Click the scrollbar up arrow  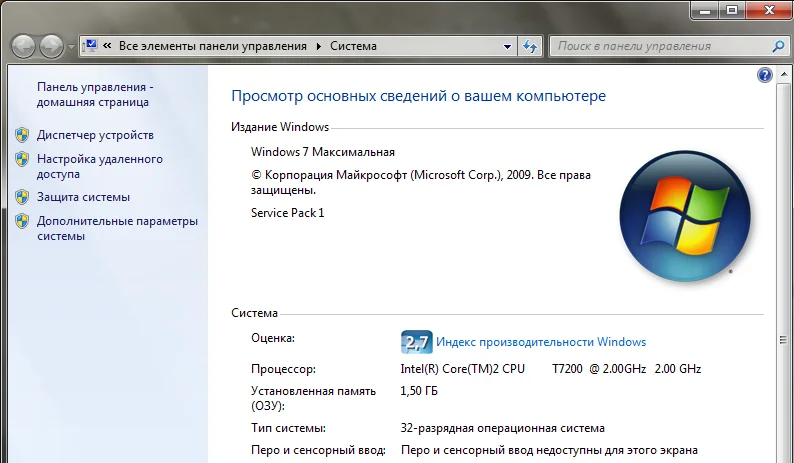click(784, 74)
